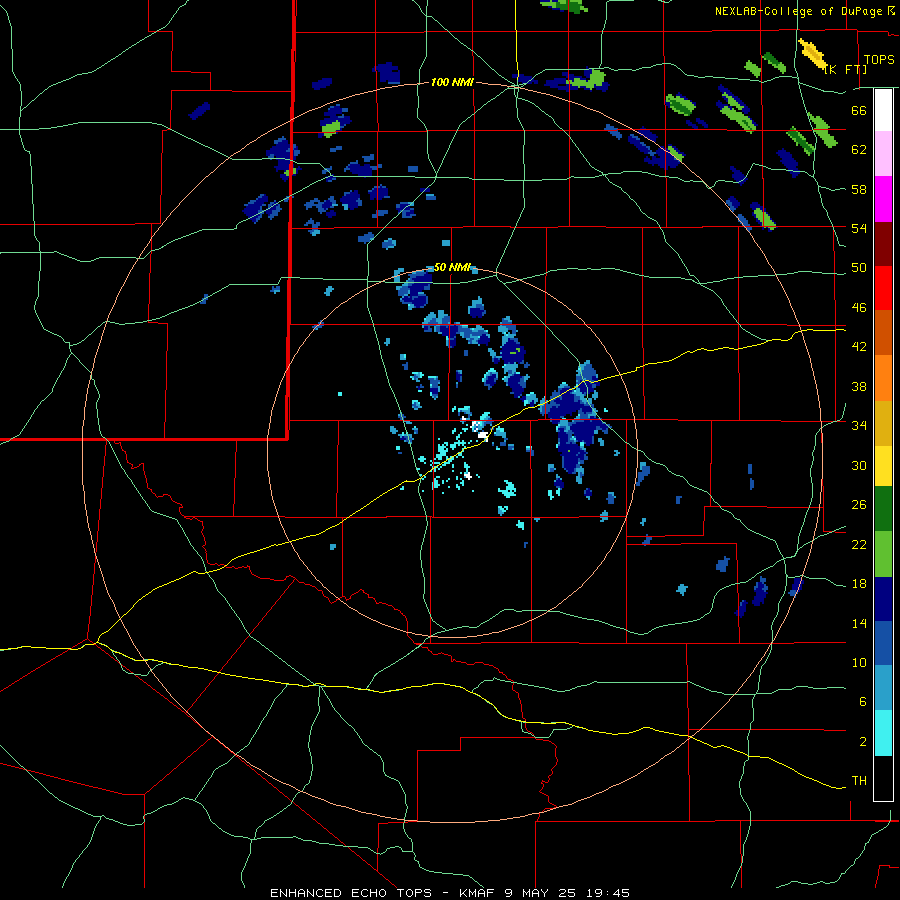Select the light pink legend swatch
The image size is (900, 900).
(x=883, y=154)
